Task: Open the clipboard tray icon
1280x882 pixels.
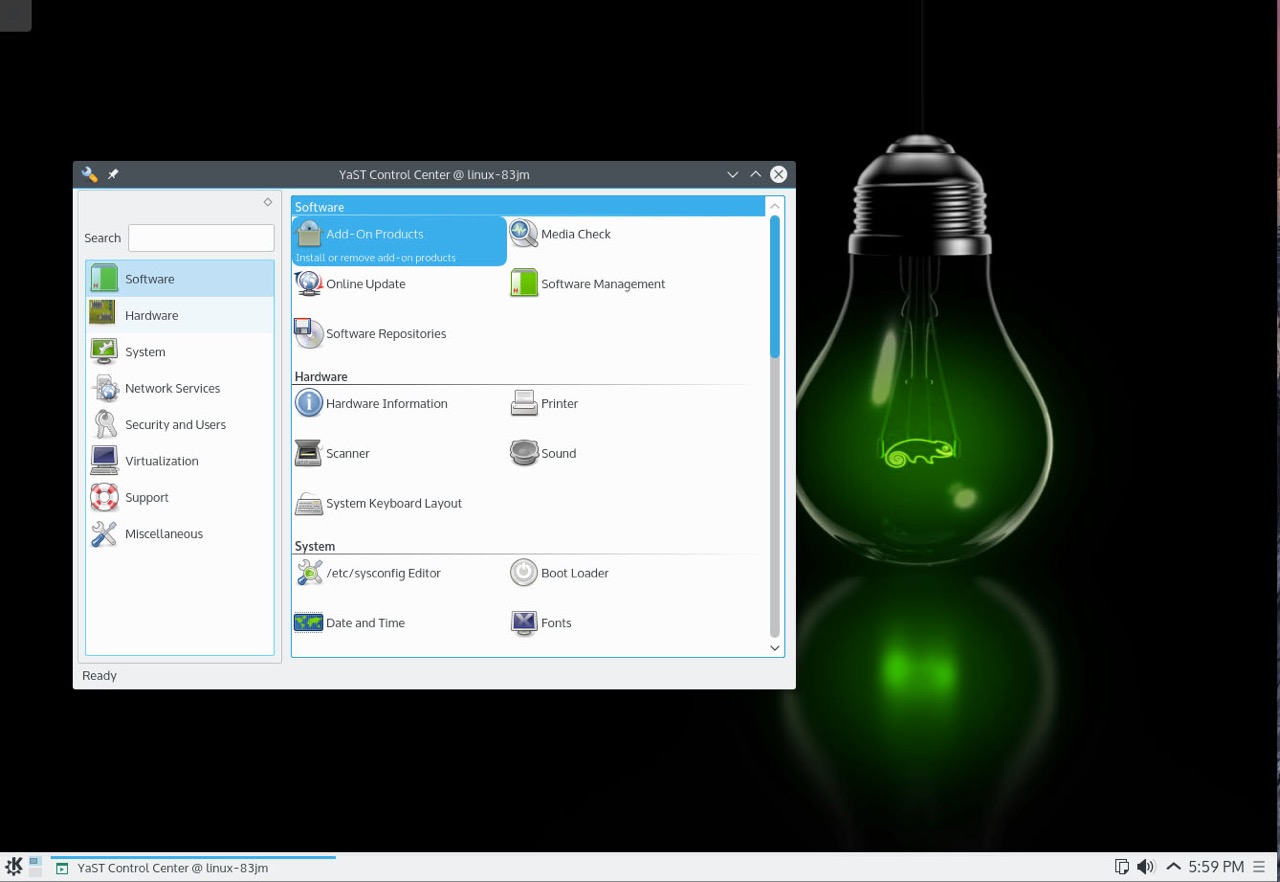Action: tap(1122, 867)
